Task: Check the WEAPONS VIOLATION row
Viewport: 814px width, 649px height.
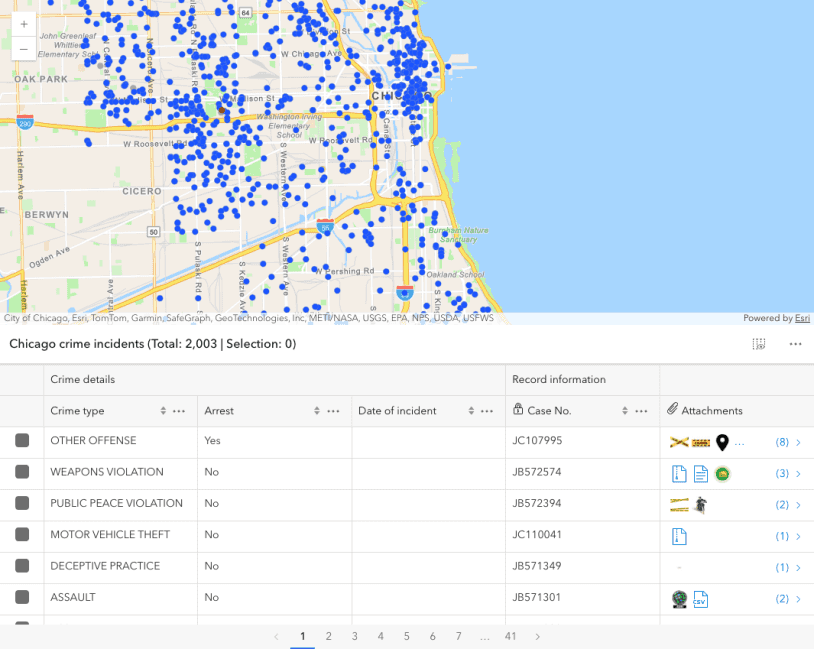Action: tap(22, 472)
